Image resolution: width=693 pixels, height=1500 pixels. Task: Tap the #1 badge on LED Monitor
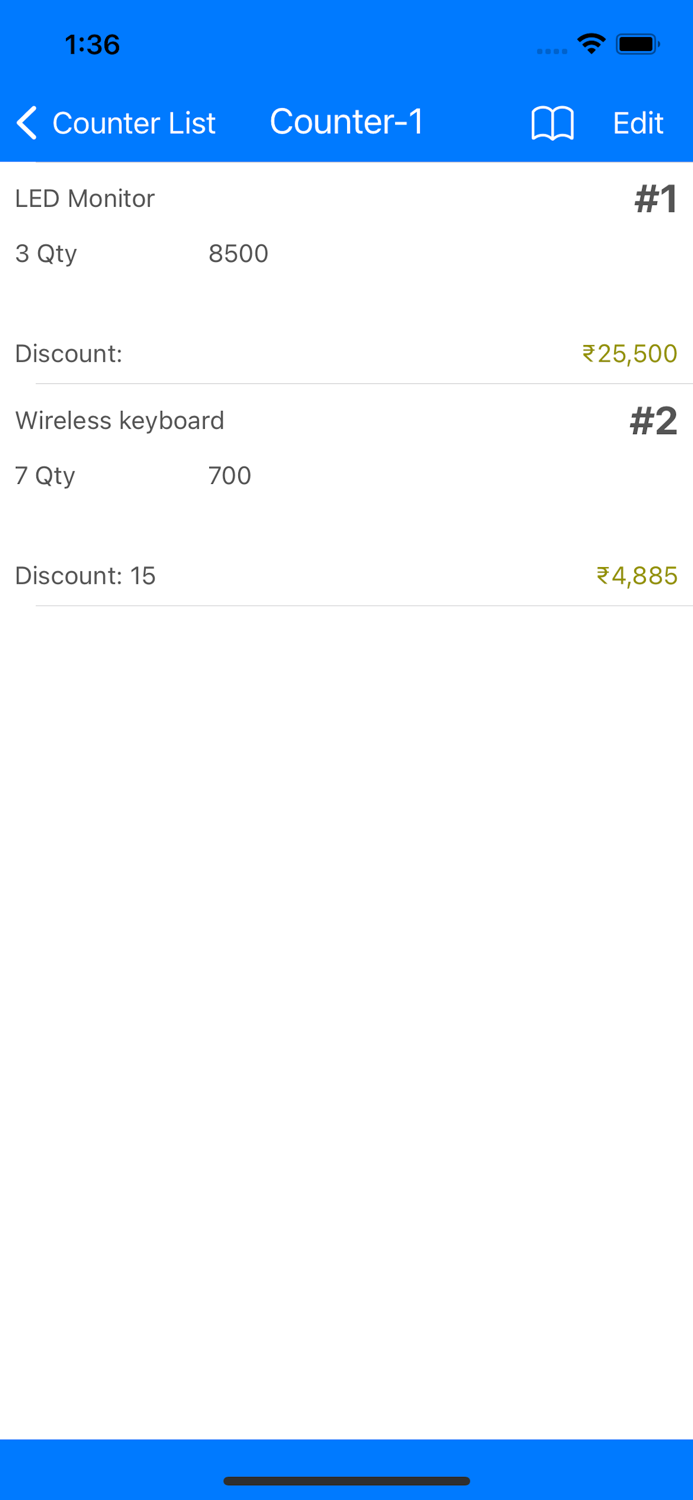tap(656, 198)
